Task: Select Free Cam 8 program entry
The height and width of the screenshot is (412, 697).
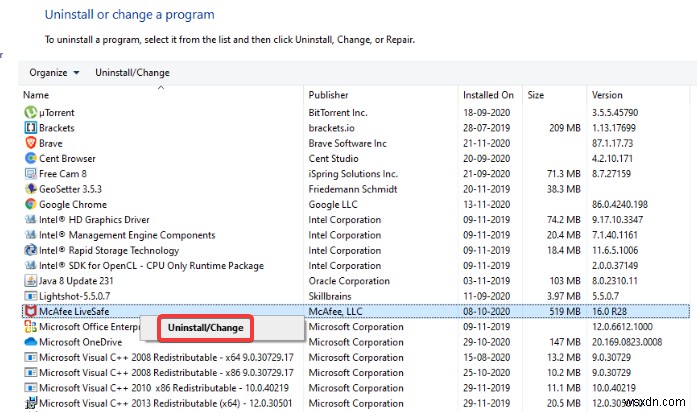Action: tap(63, 174)
